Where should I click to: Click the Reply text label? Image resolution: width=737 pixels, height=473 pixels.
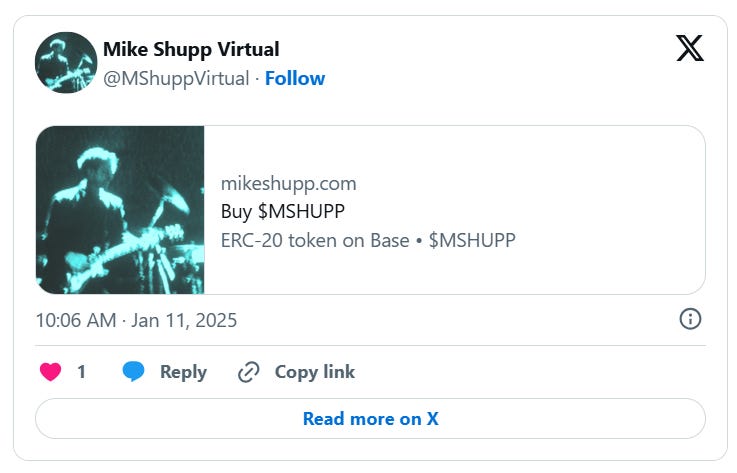coord(183,372)
